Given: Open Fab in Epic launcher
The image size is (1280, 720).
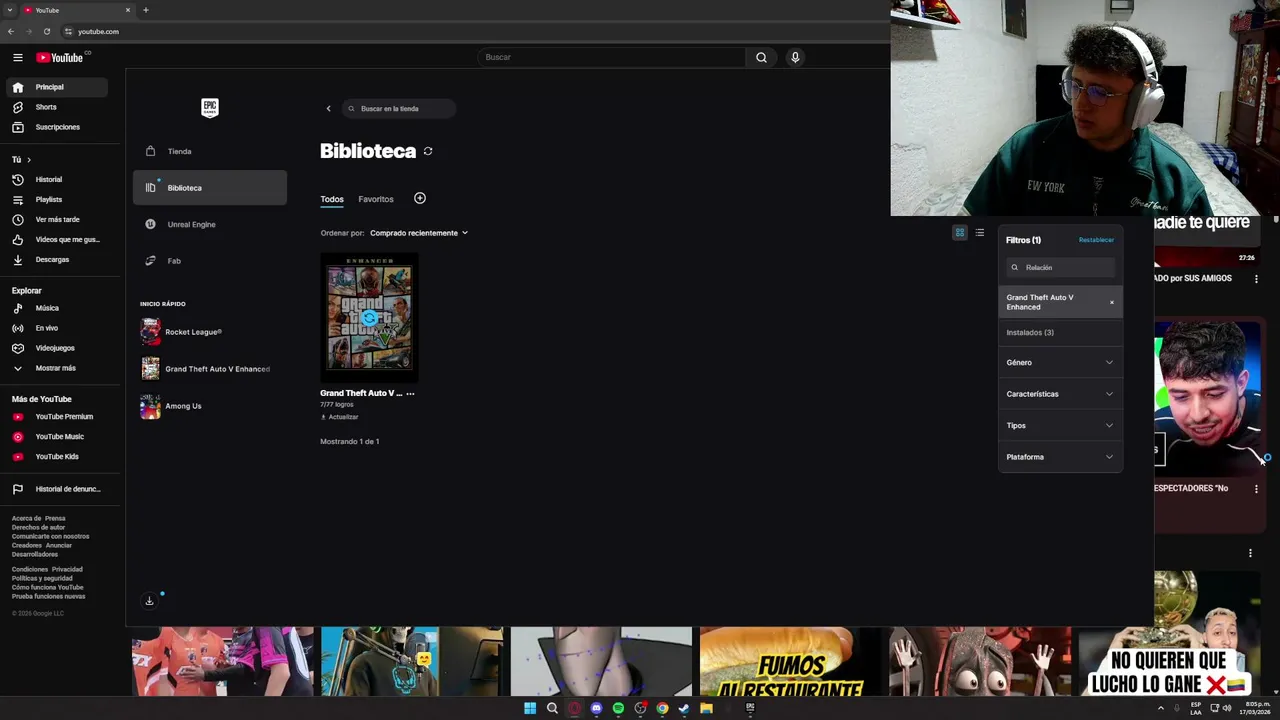Looking at the screenshot, I should (x=209, y=261).
